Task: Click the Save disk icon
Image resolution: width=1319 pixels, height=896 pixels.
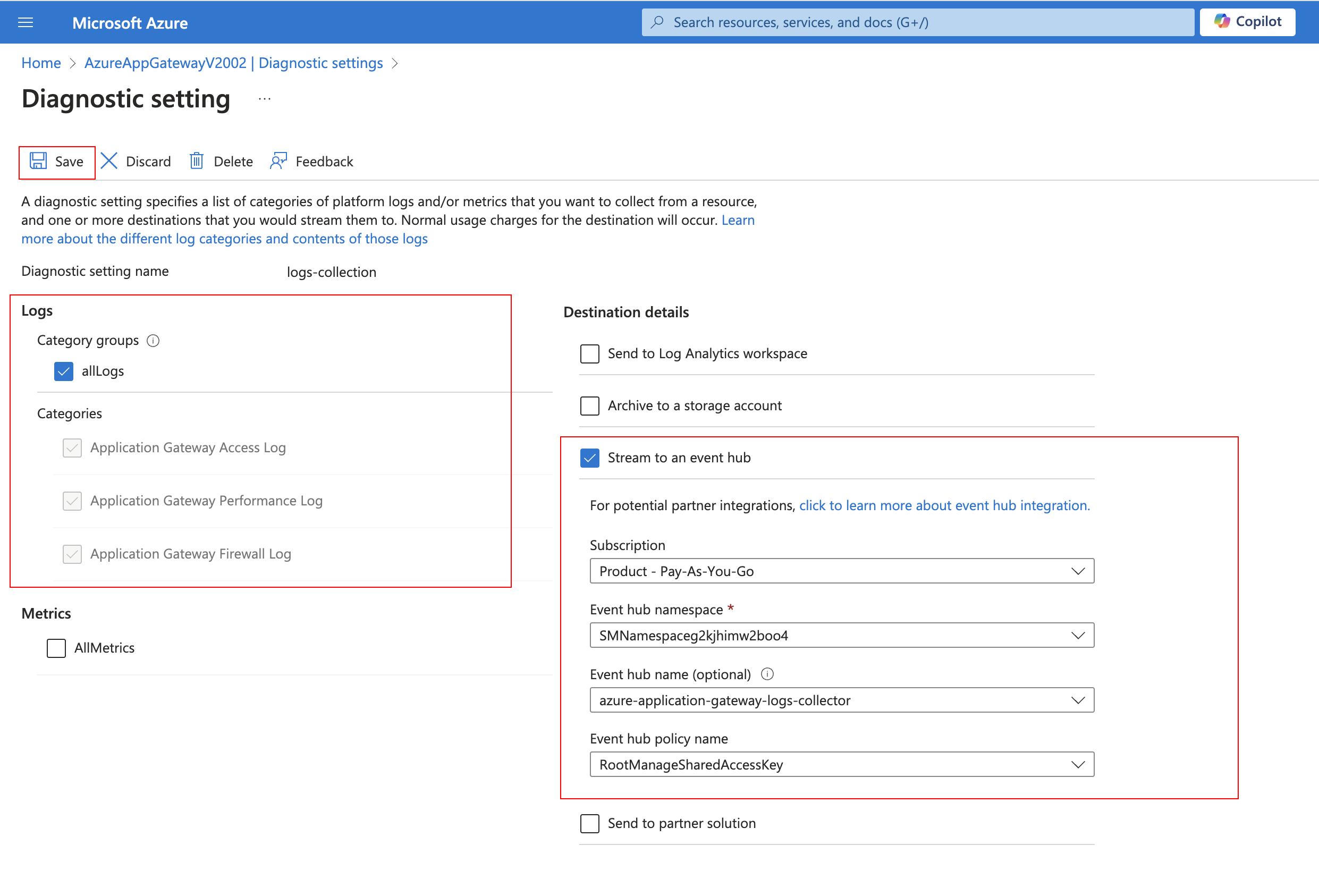Action: coord(37,160)
